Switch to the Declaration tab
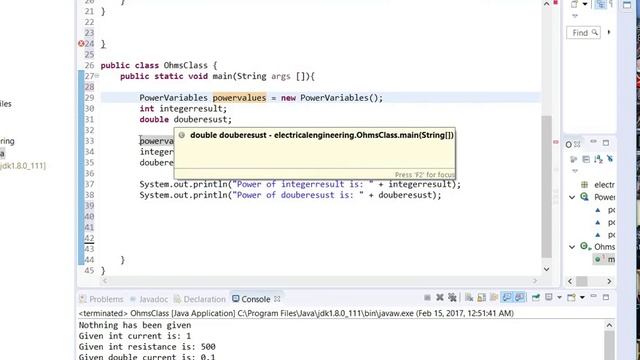This screenshot has height=360, width=640. (200, 299)
